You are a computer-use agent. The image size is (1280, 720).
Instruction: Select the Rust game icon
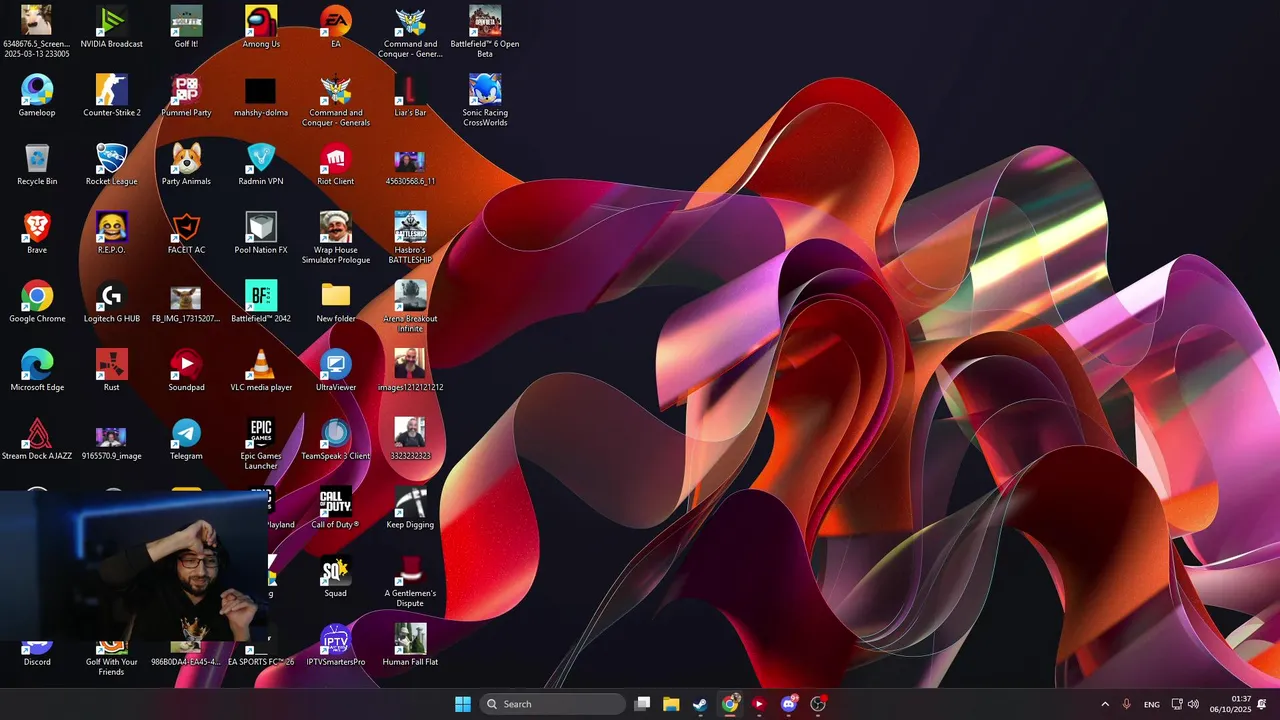coord(111,371)
